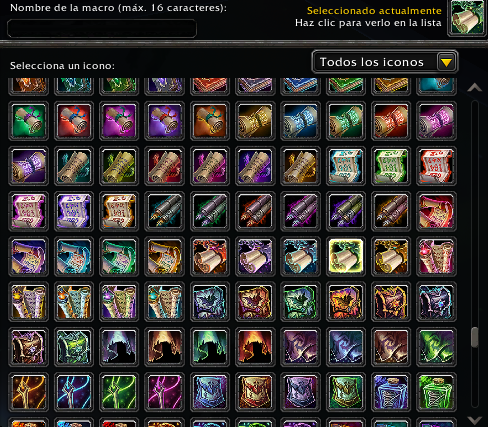Select the red-glow quill pens icon
The width and height of the screenshot is (488, 427).
[255, 211]
